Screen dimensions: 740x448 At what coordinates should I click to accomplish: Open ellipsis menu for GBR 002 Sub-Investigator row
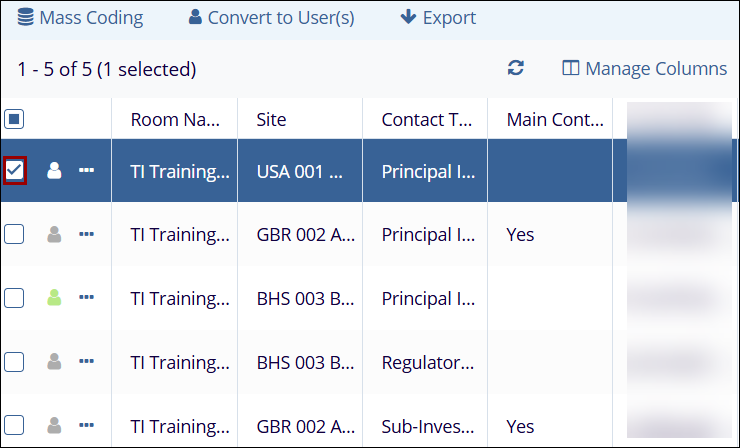coord(87,426)
